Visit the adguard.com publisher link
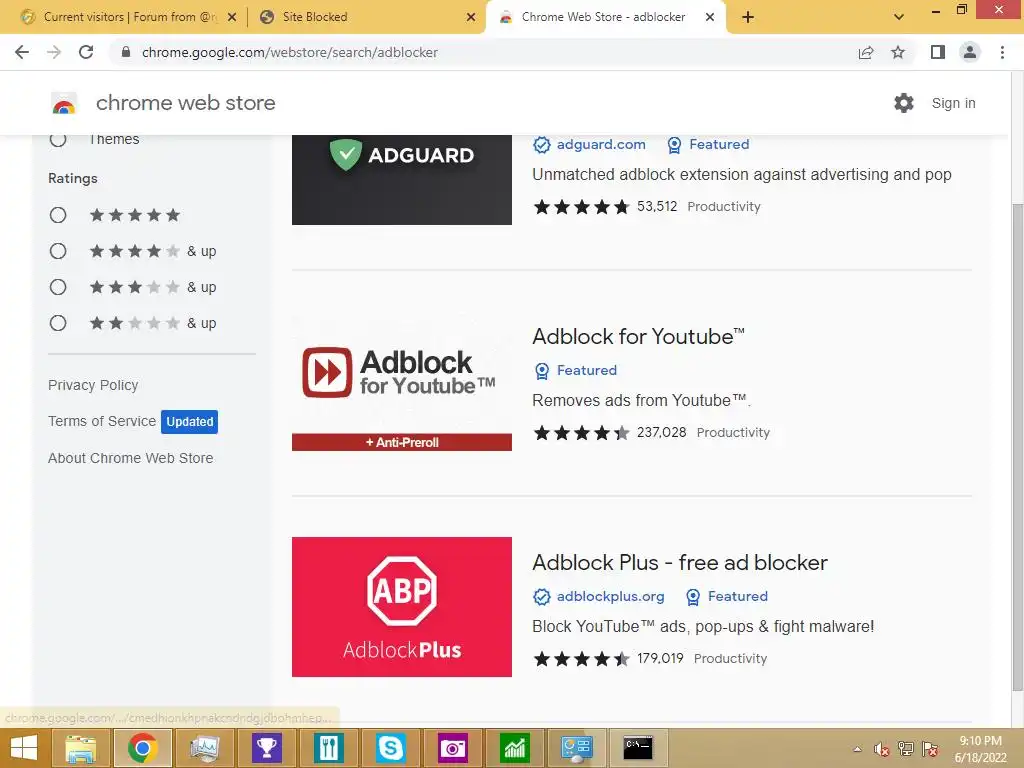1024x768 pixels. (601, 144)
